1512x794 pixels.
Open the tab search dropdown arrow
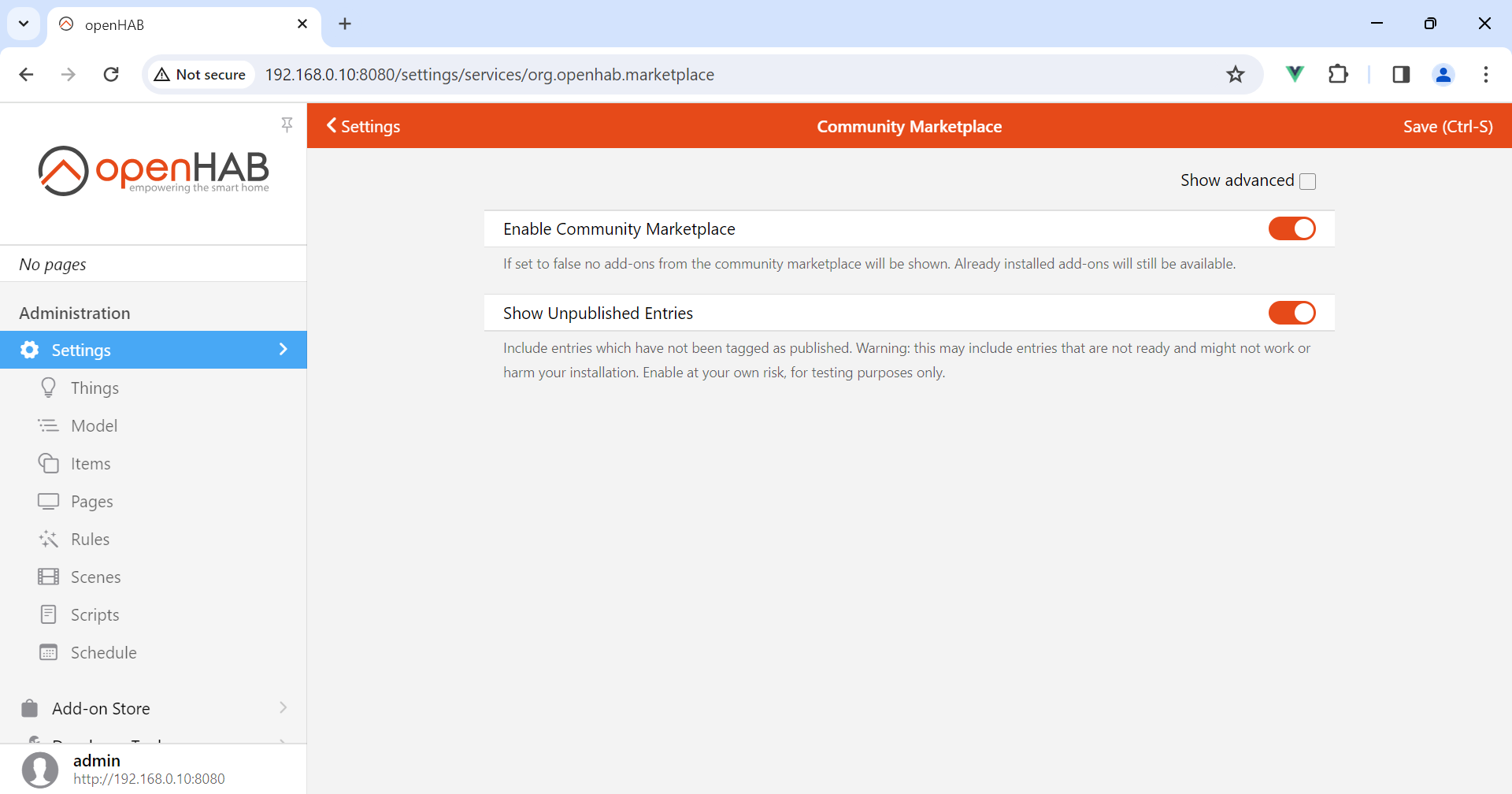tap(24, 24)
